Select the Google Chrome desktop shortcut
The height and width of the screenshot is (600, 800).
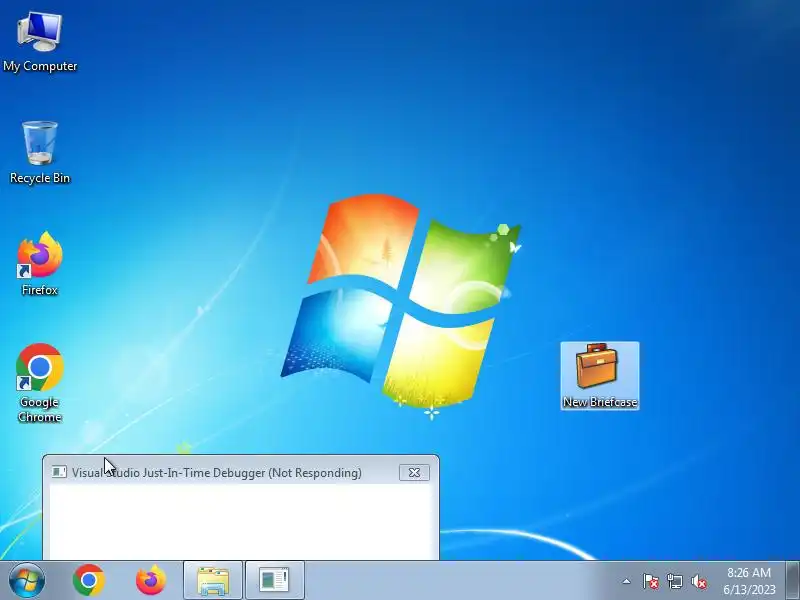(x=40, y=383)
